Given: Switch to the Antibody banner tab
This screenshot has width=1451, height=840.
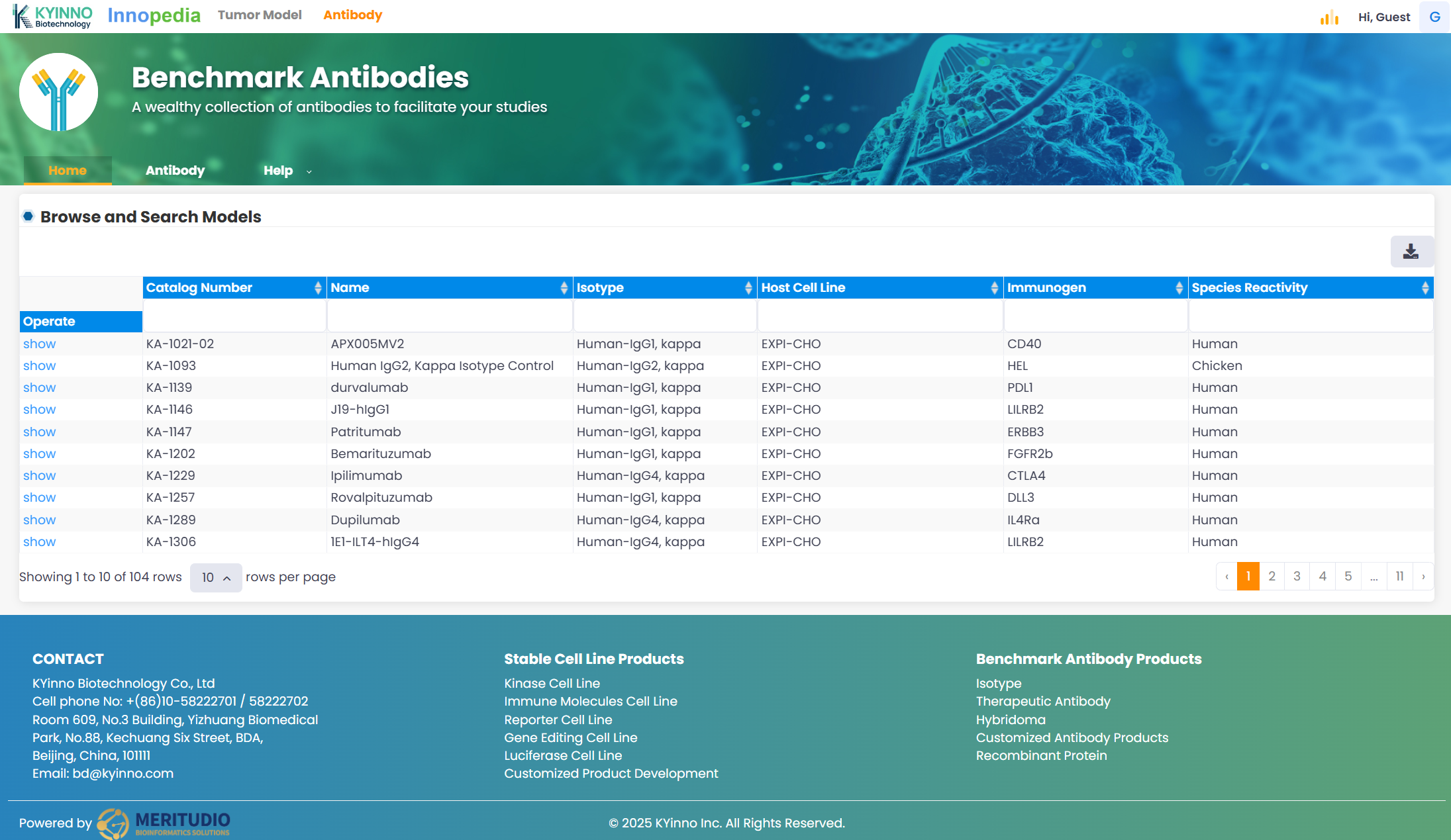Looking at the screenshot, I should [175, 171].
